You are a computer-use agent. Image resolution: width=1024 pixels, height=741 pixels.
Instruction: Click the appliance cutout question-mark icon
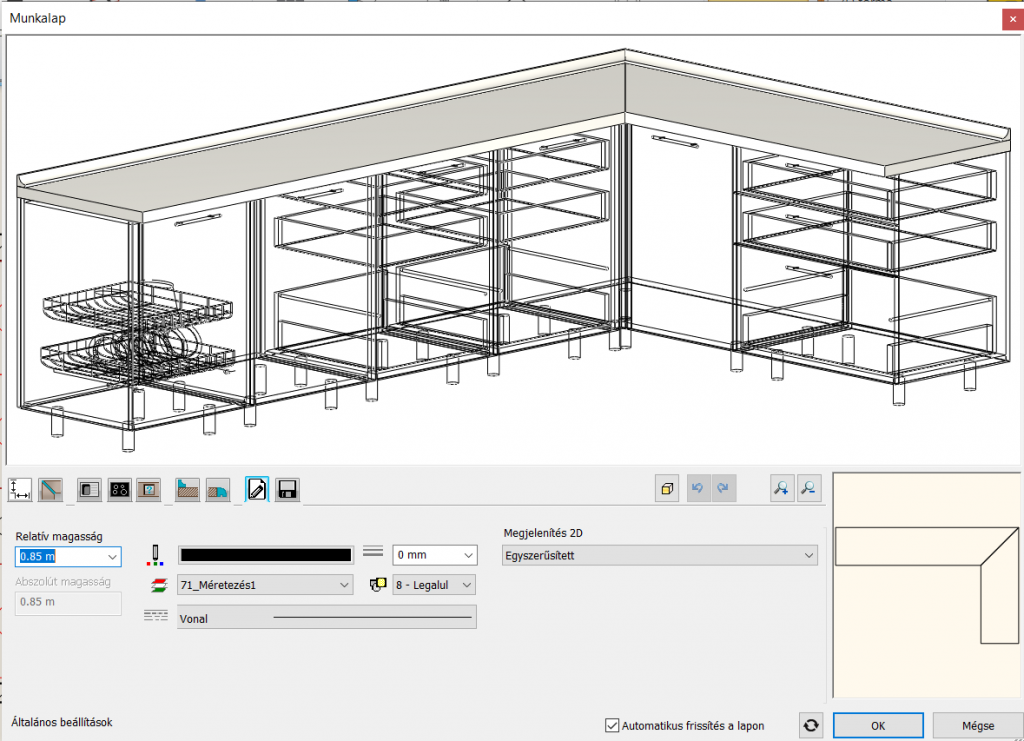point(149,489)
